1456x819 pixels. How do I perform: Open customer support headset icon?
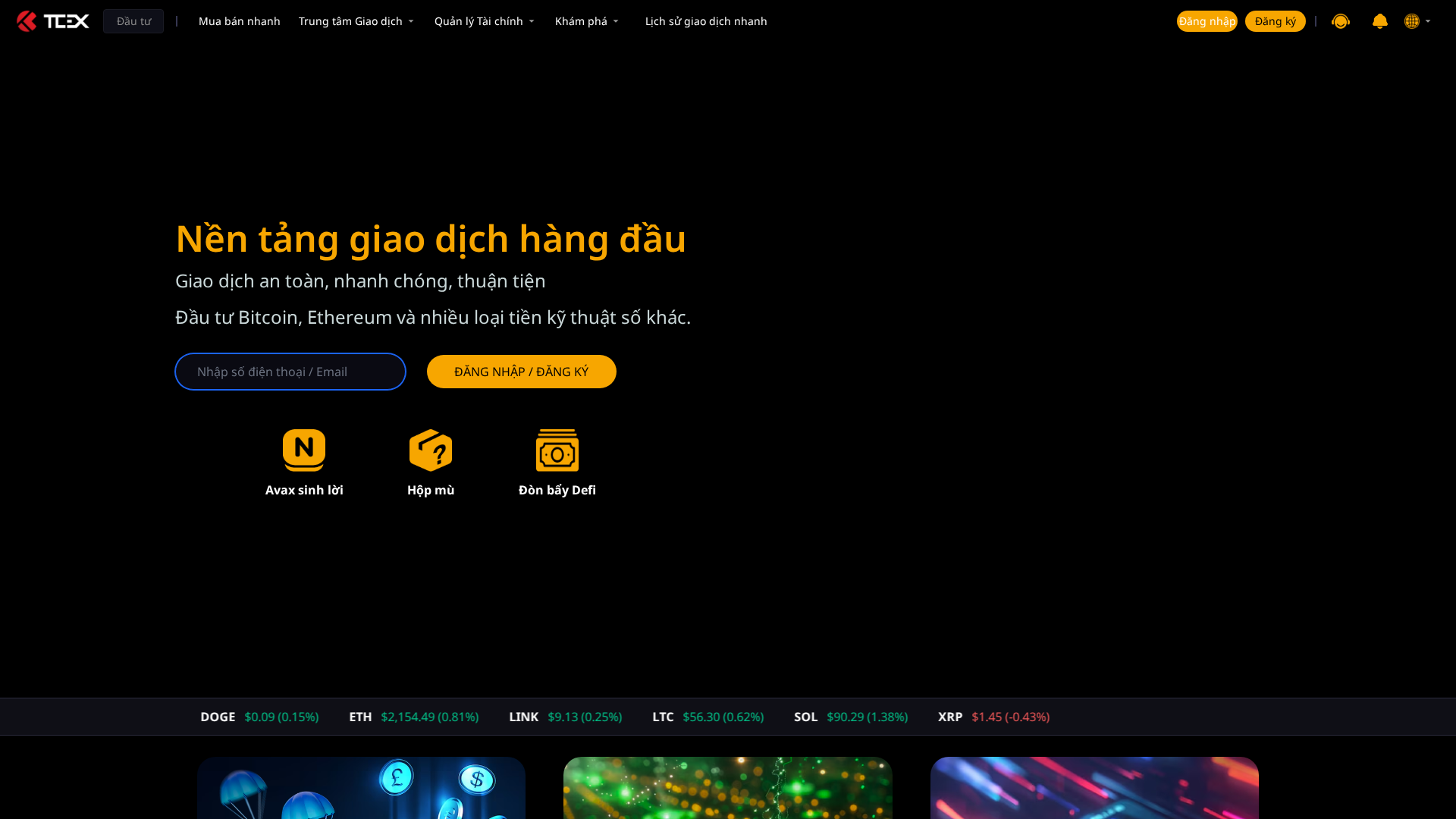1341,21
